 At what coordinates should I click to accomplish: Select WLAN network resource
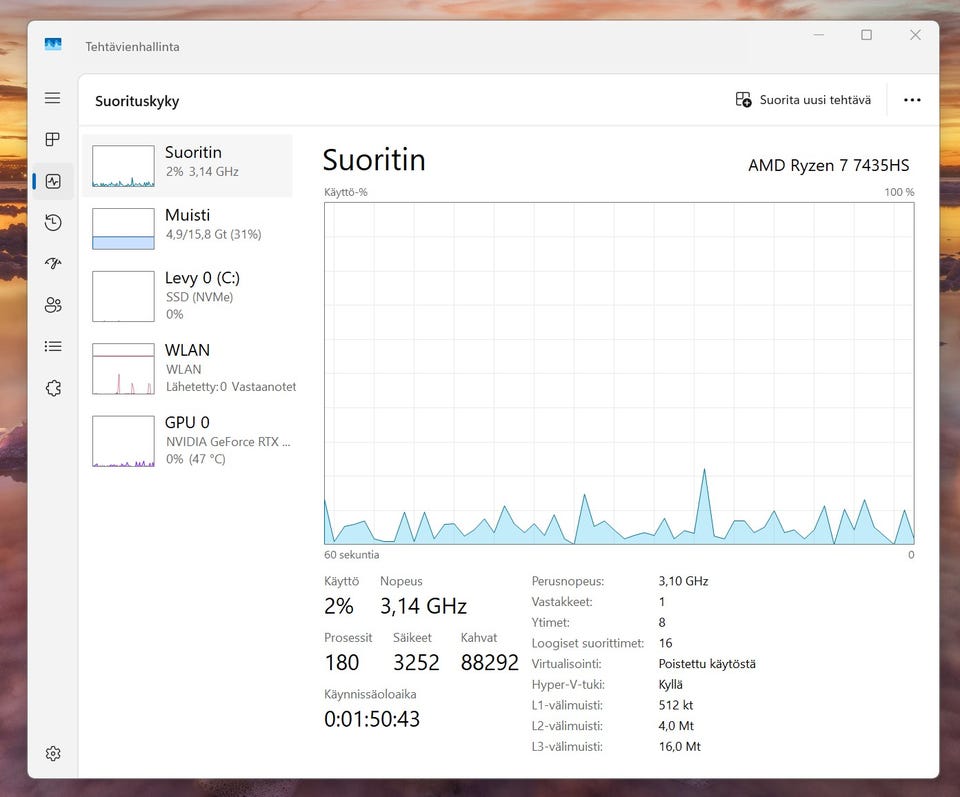click(x=187, y=369)
